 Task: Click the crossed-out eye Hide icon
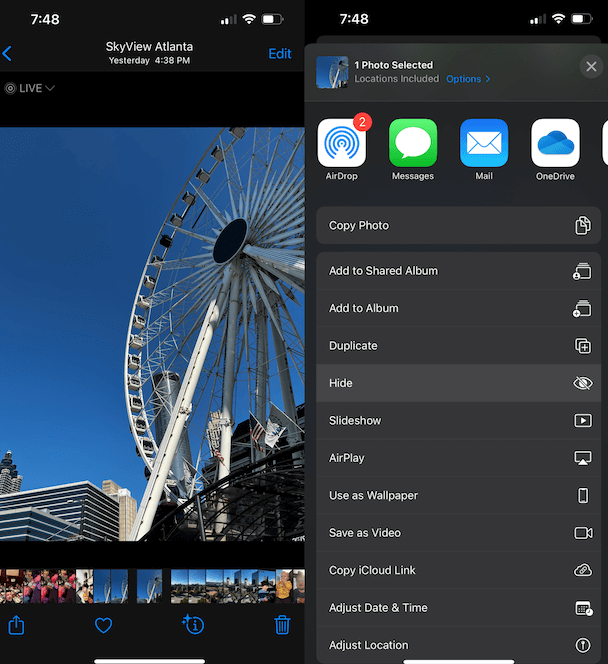583,383
